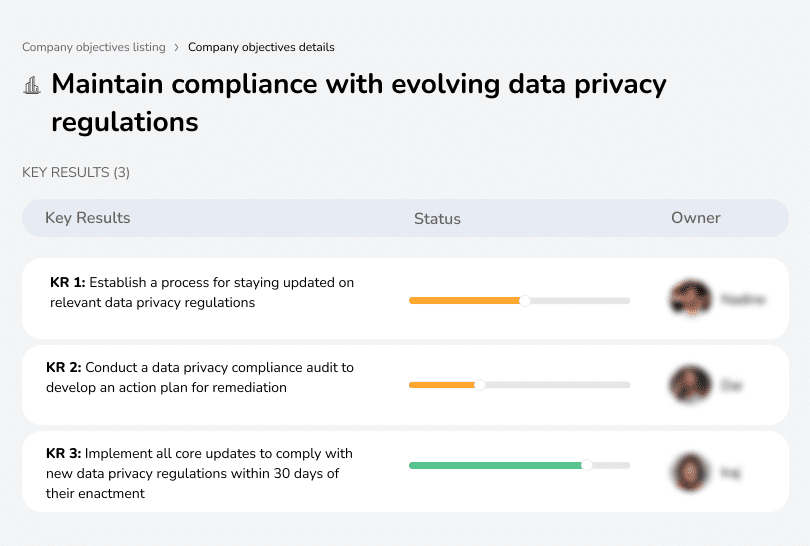Open KR 1 staying updated process row
The image size is (810, 546).
click(202, 292)
